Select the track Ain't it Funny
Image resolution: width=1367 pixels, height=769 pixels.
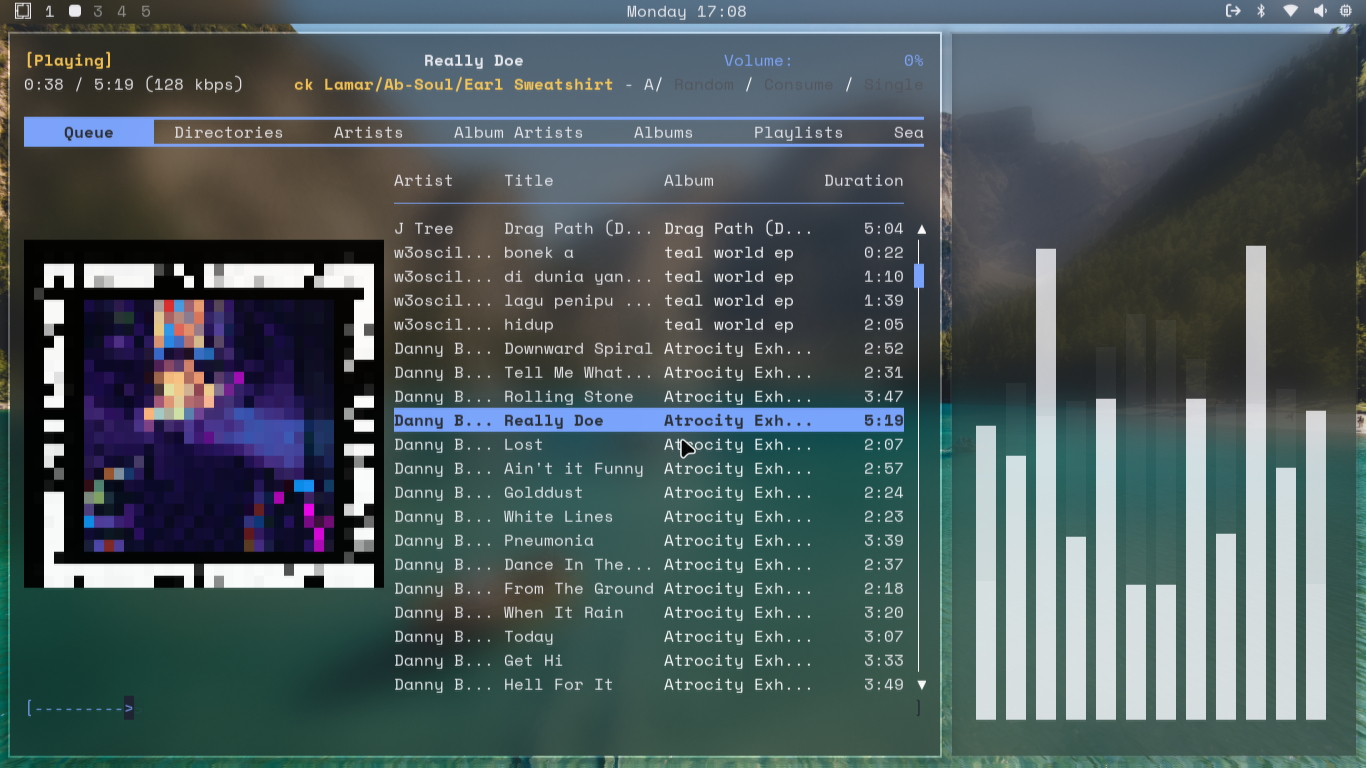pos(649,469)
